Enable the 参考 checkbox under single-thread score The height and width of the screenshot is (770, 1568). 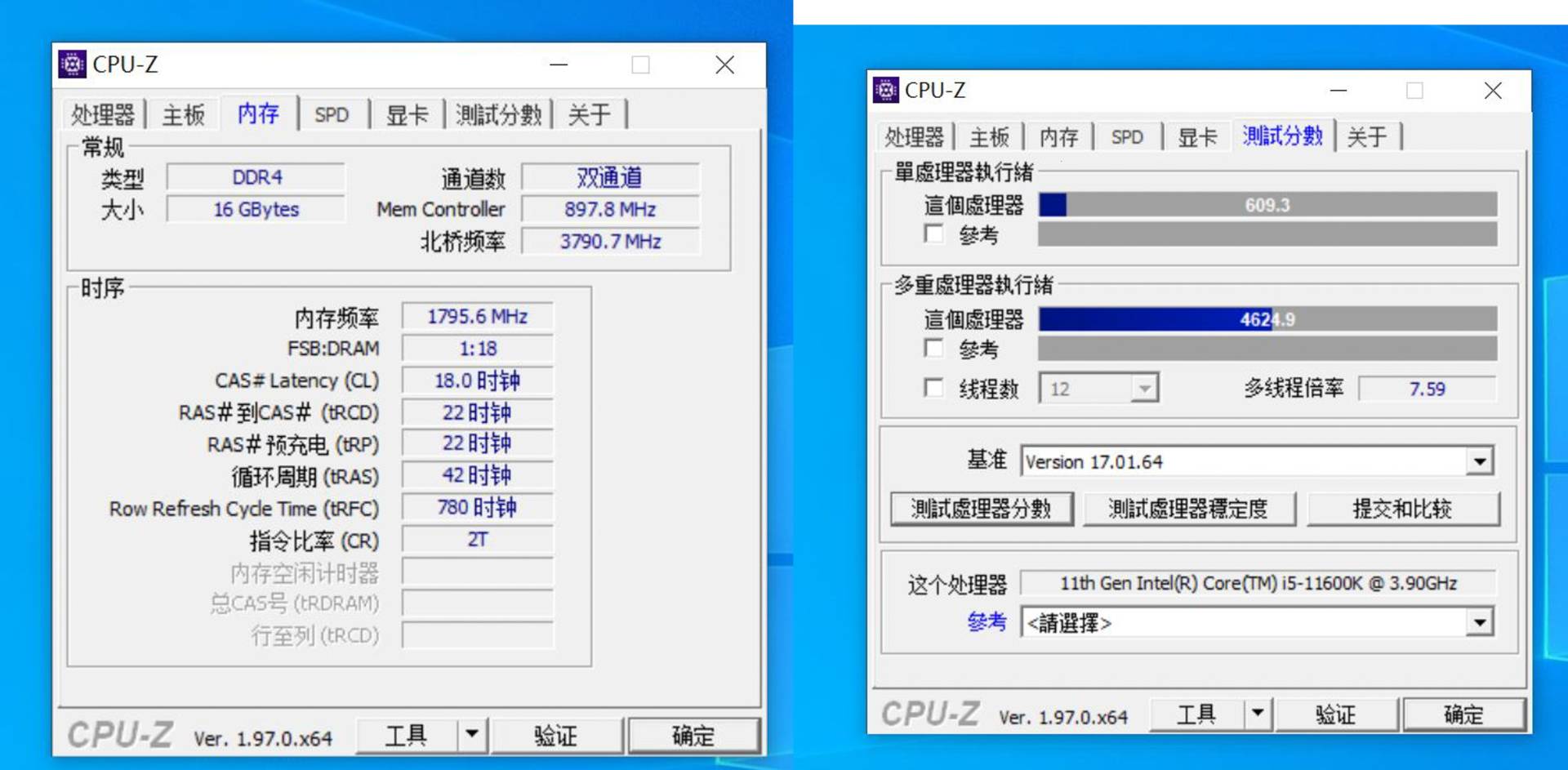(934, 234)
